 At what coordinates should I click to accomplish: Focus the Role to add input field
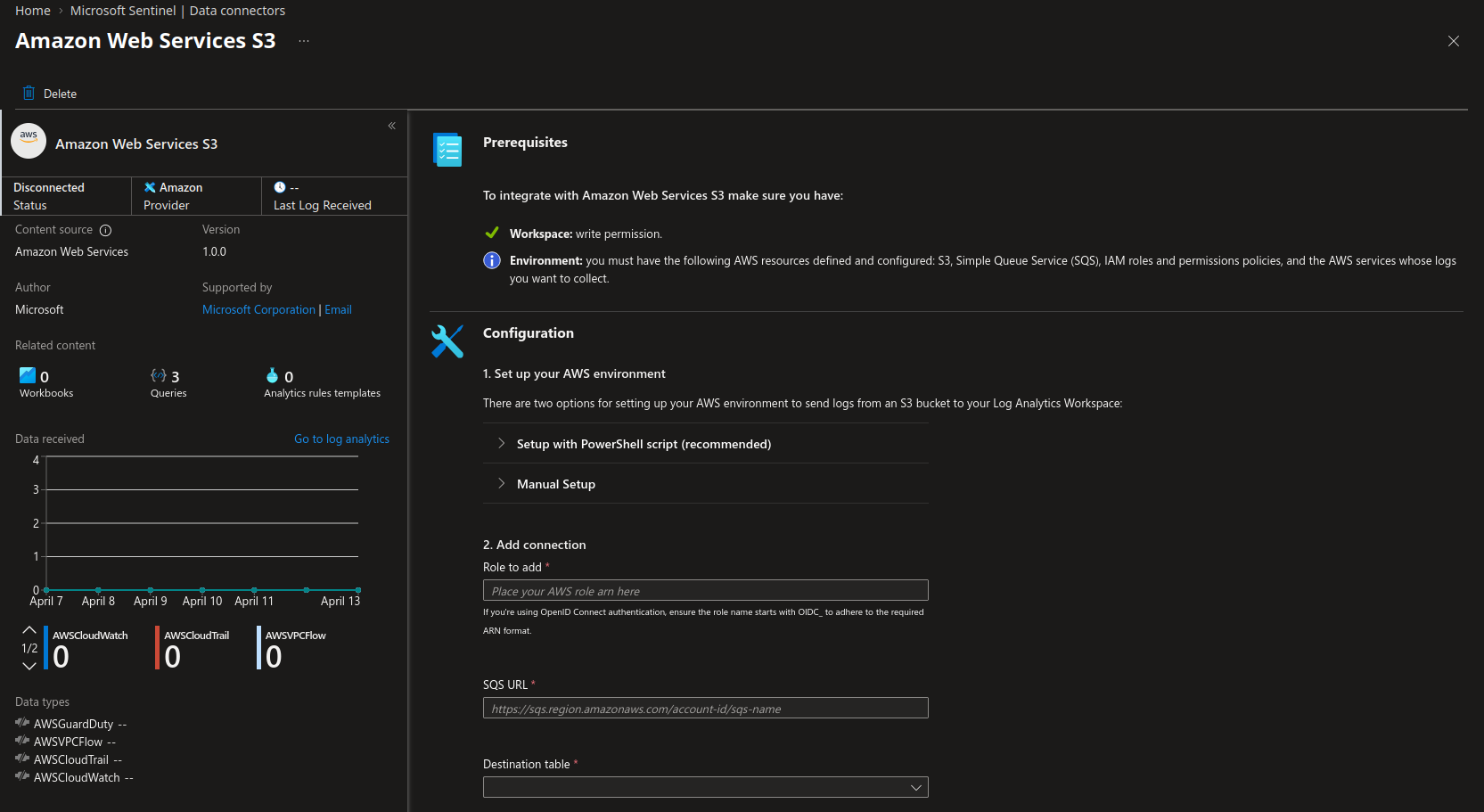(705, 591)
